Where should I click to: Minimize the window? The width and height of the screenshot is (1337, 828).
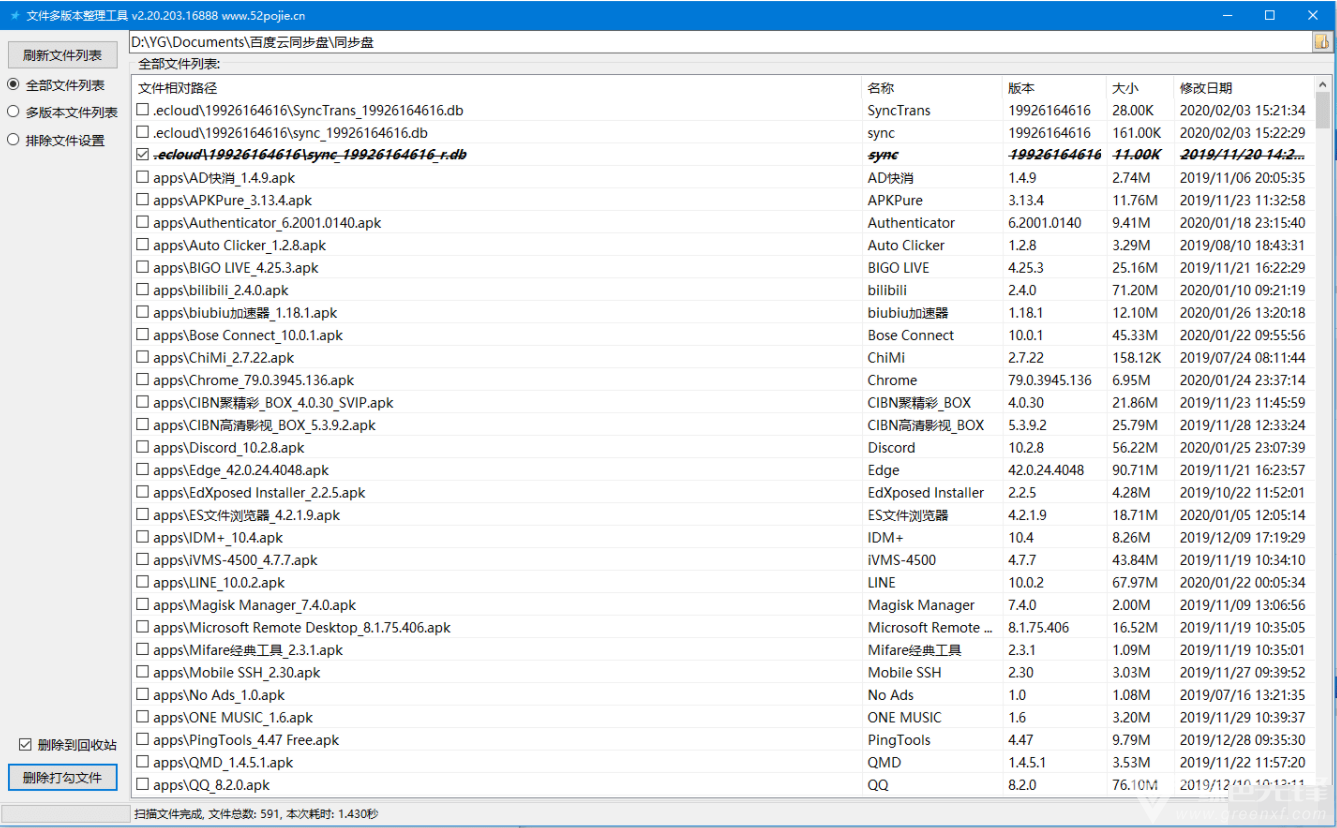pos(1227,15)
